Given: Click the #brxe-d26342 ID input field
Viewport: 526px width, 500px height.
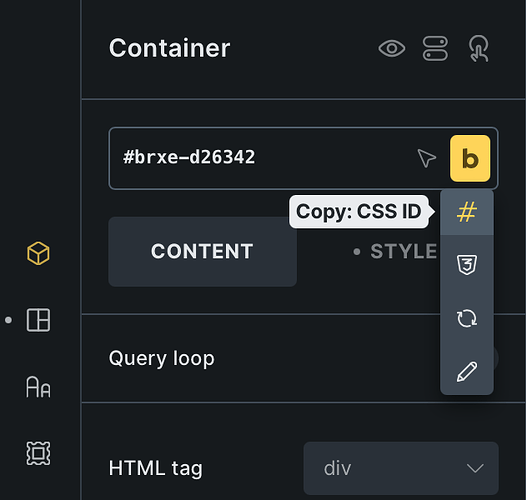Looking at the screenshot, I should [262, 158].
